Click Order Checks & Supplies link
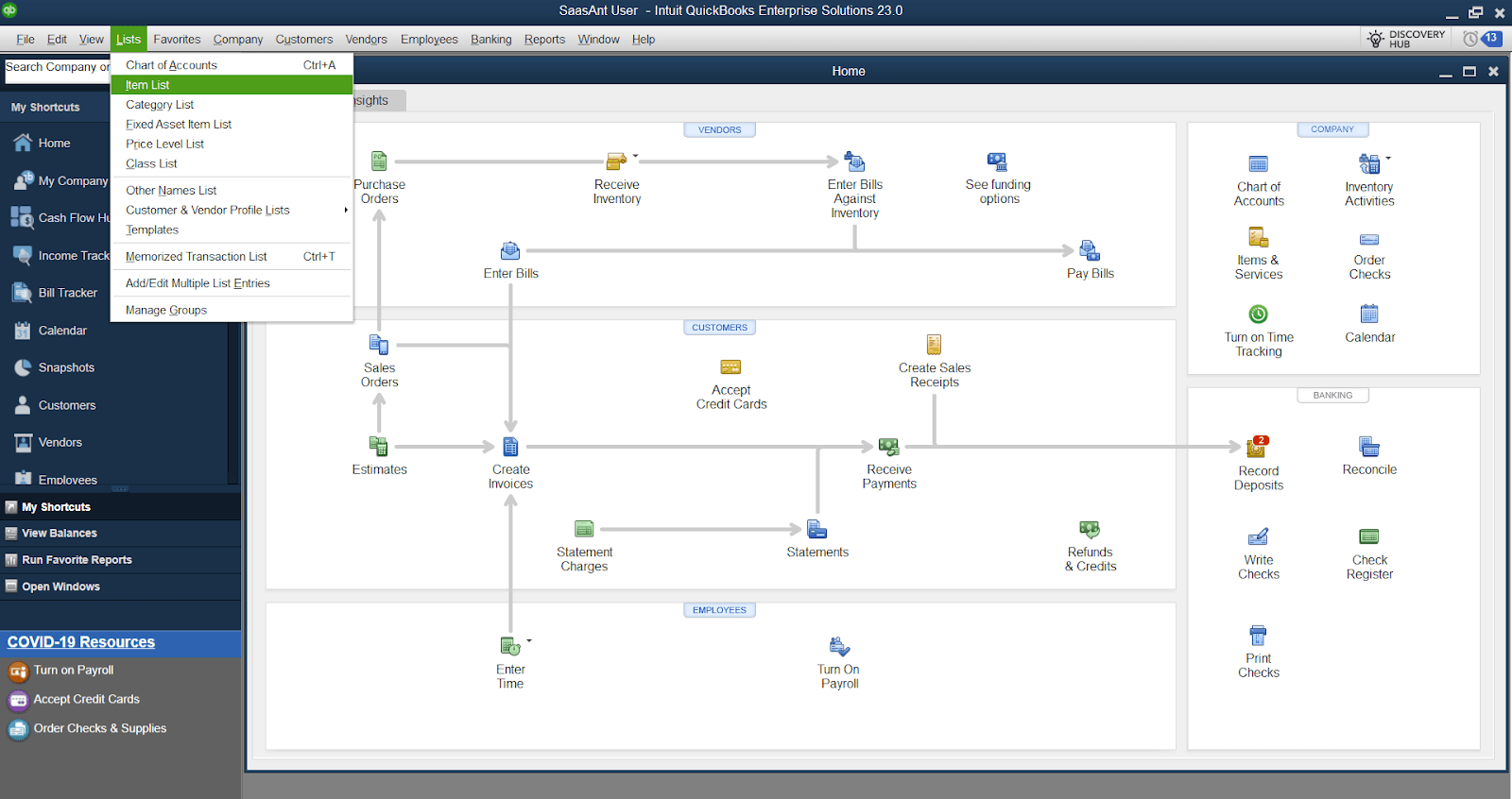The width and height of the screenshot is (1512, 799). click(100, 729)
